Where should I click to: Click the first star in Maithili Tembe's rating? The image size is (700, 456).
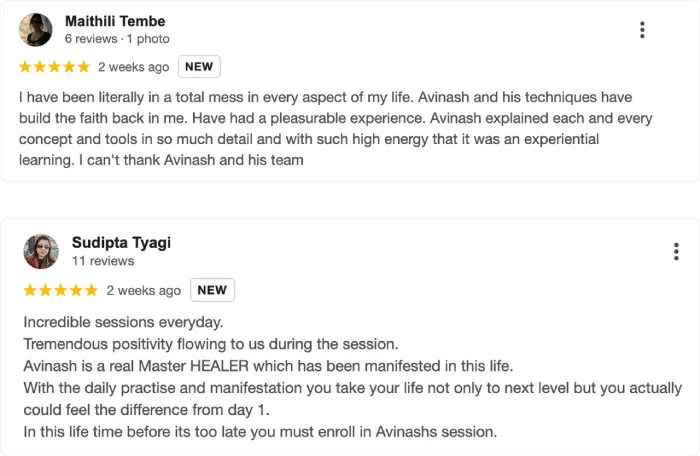pos(26,67)
